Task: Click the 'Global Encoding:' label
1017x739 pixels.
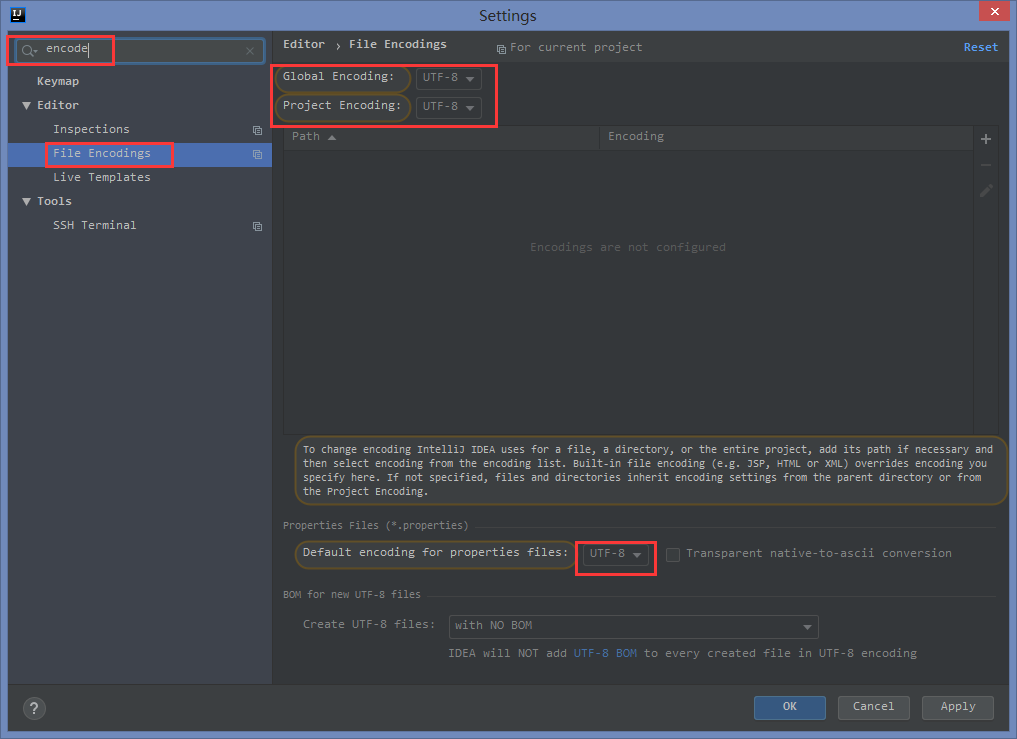Action: [338, 77]
